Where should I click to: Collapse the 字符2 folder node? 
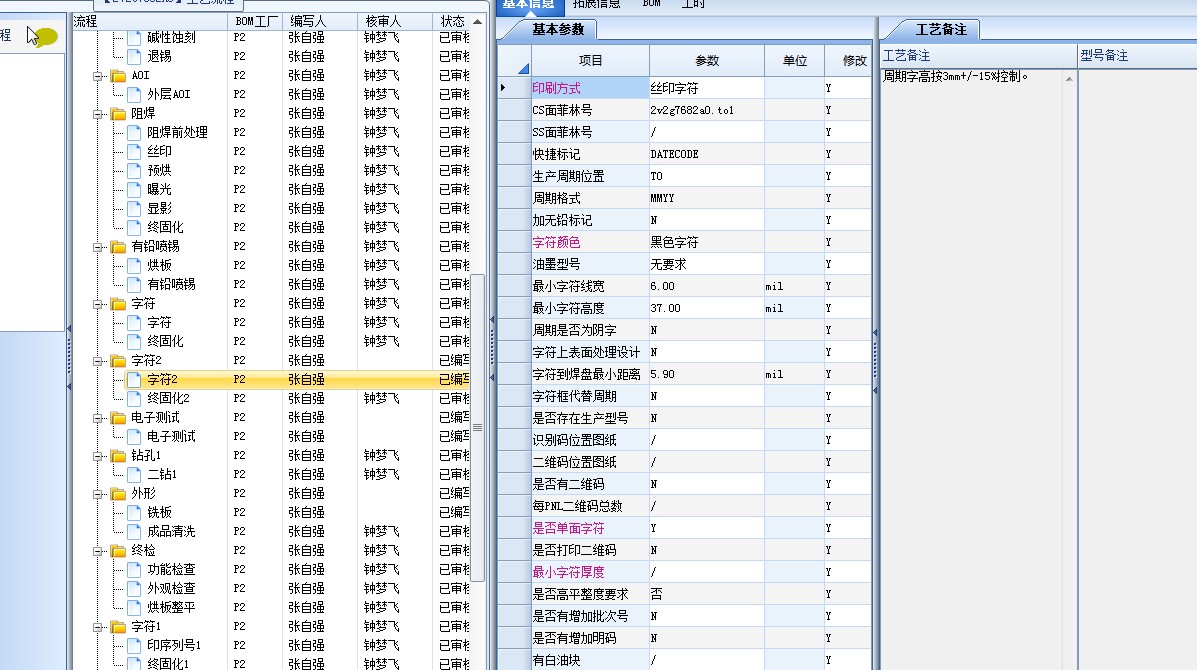tap(98, 361)
